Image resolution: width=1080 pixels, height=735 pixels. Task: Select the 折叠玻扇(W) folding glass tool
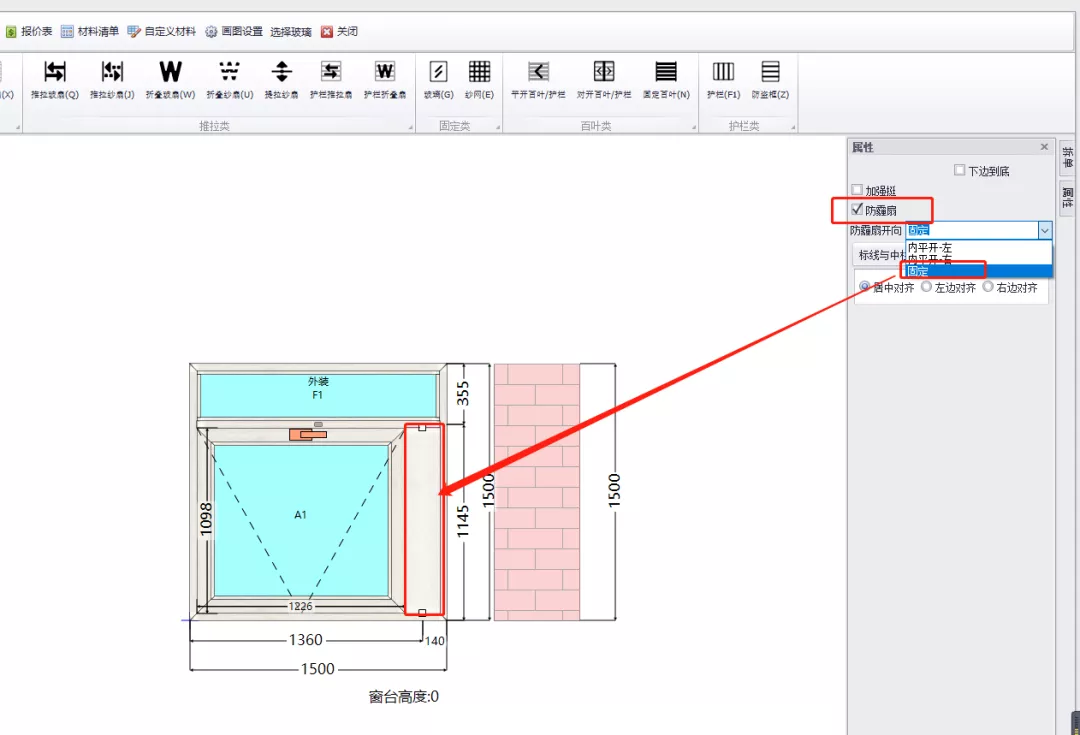170,79
